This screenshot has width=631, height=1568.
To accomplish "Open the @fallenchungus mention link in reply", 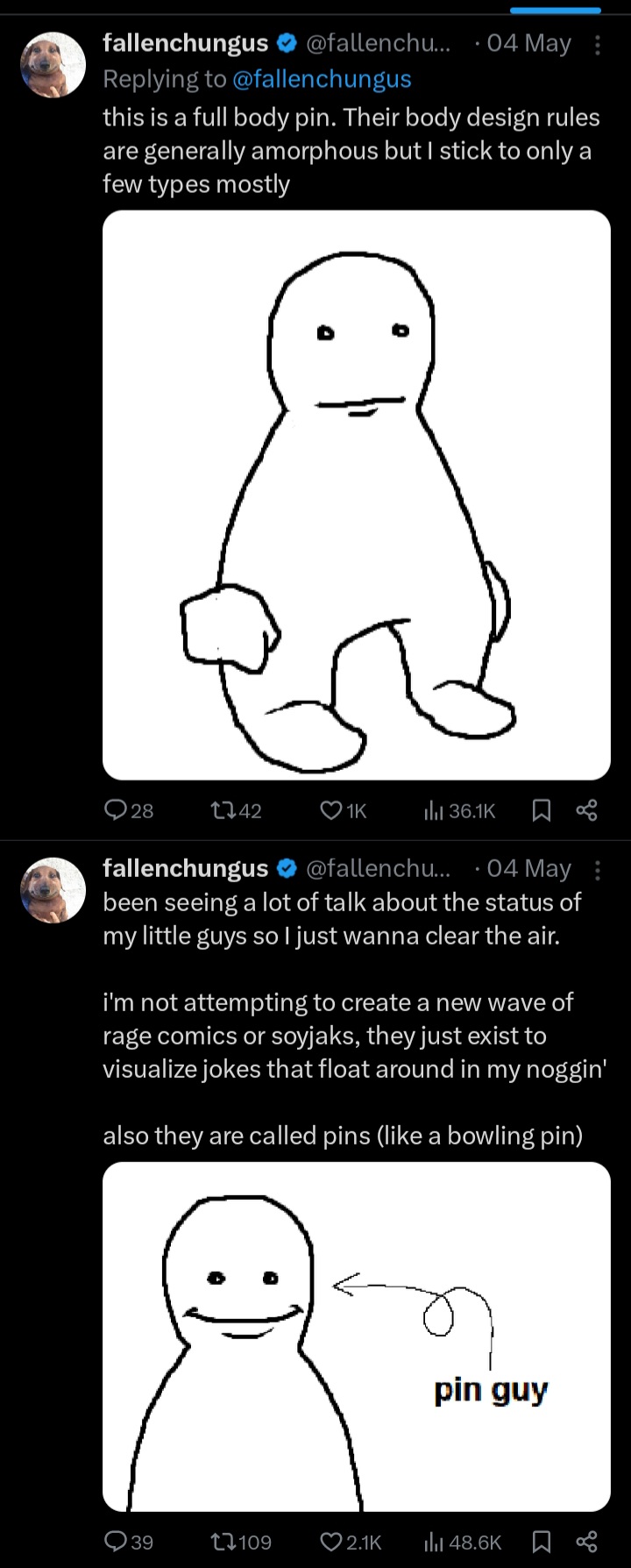I will [322, 79].
